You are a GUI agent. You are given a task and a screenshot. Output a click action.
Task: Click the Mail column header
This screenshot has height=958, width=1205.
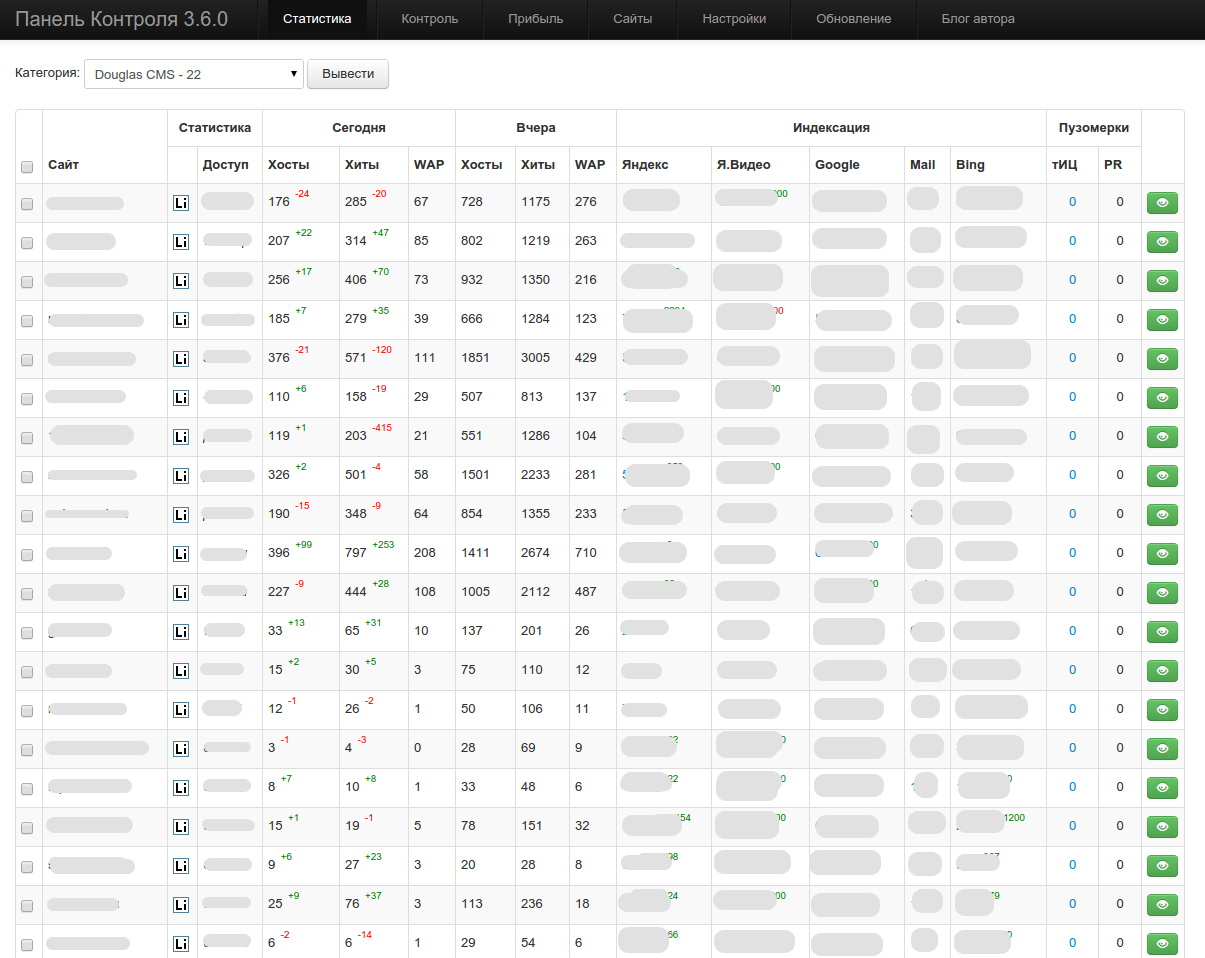coord(923,165)
